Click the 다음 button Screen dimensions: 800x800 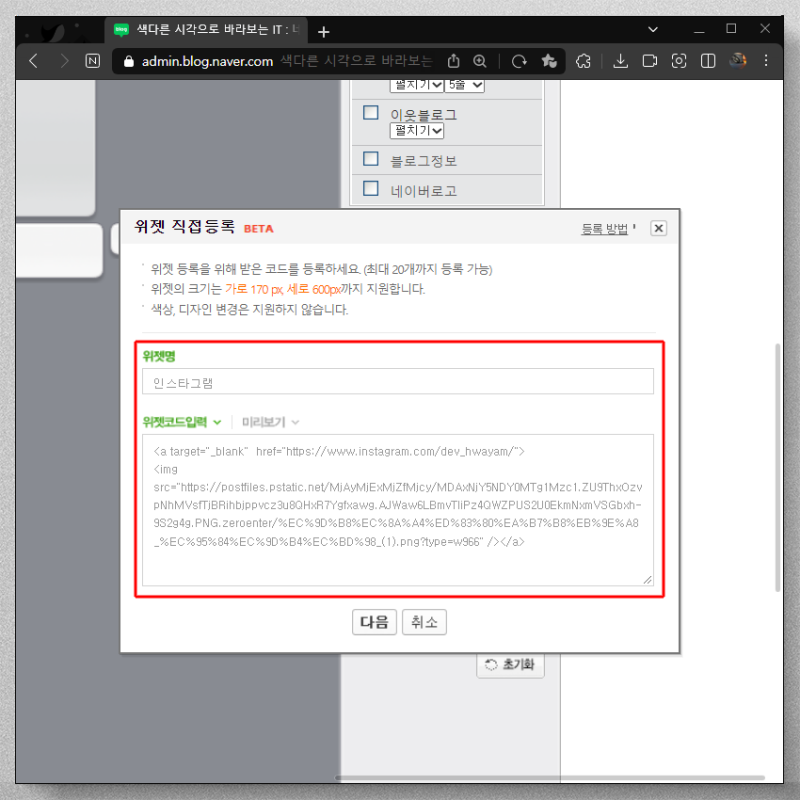click(374, 622)
